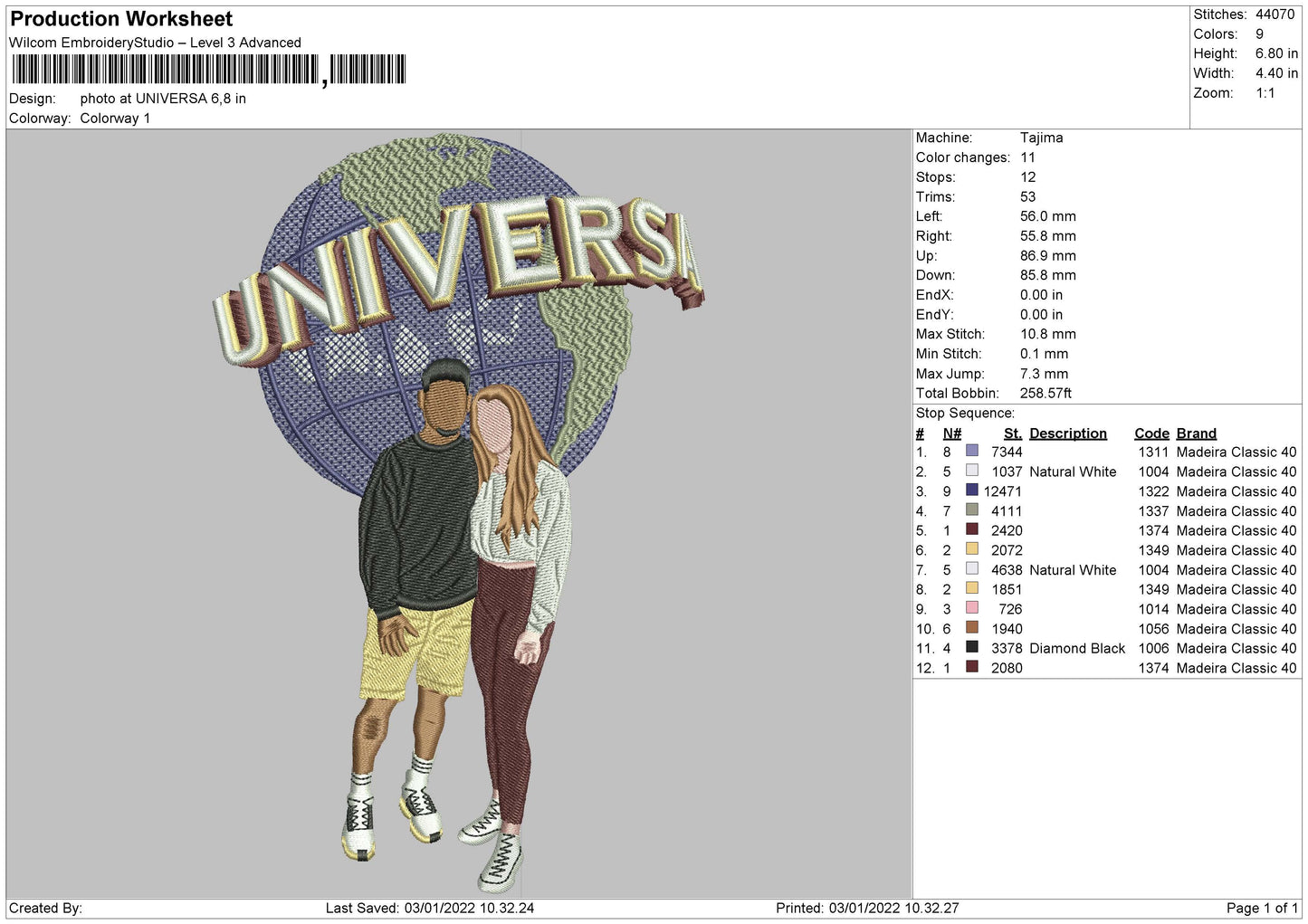The height and width of the screenshot is (924, 1308).
Task: Click thread code 1056 in stop 10
Action: point(1153,629)
